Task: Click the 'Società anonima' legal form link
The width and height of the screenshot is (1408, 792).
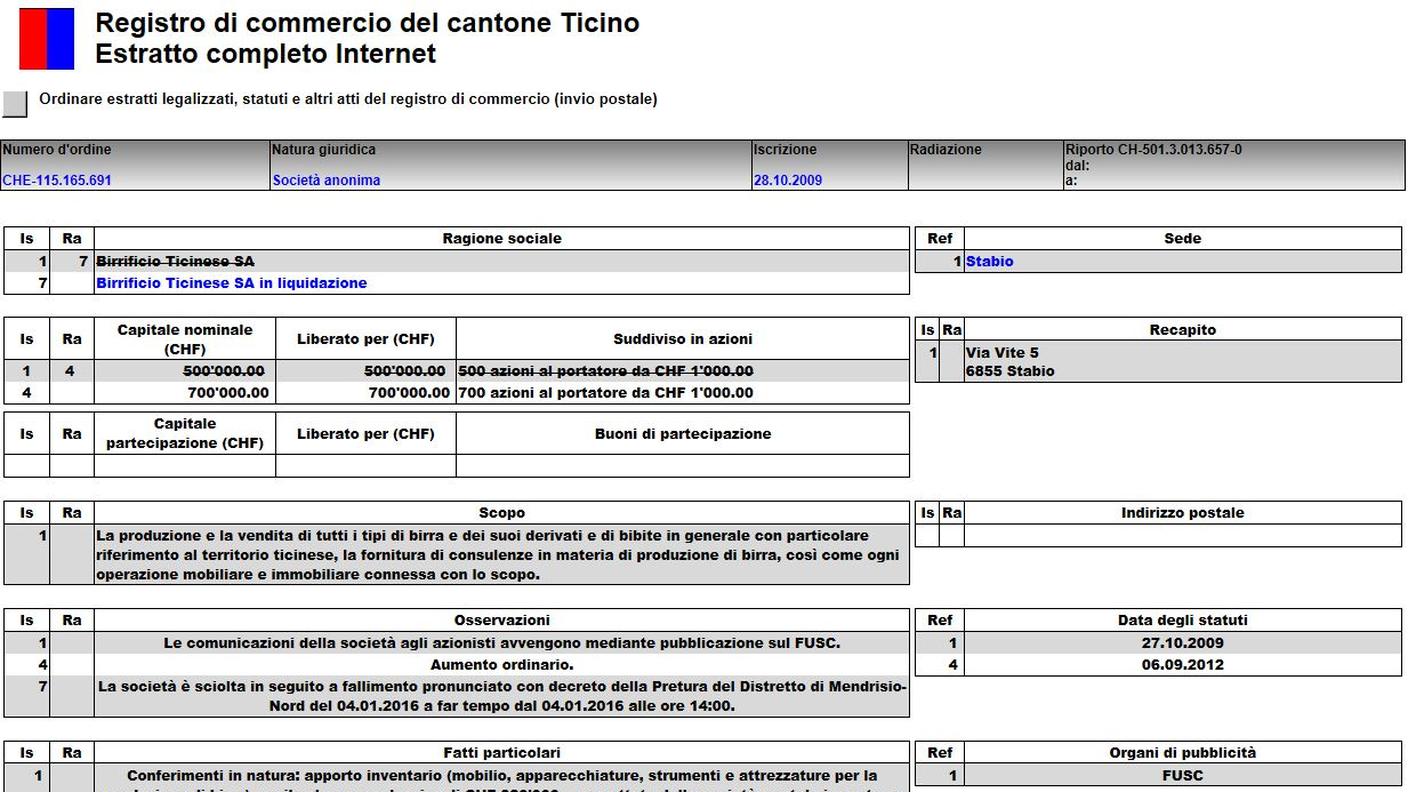Action: [326, 181]
